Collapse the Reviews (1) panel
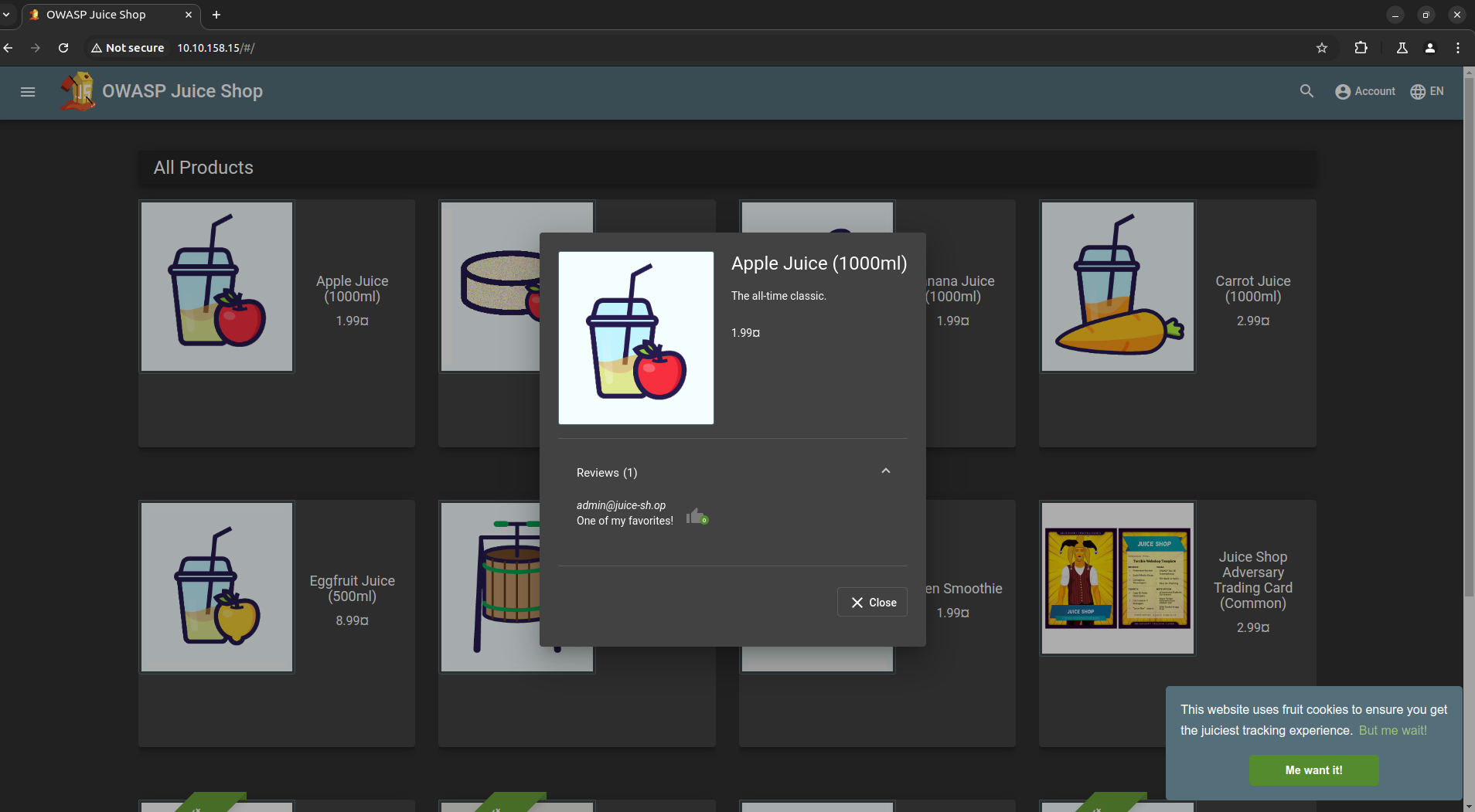 (886, 471)
